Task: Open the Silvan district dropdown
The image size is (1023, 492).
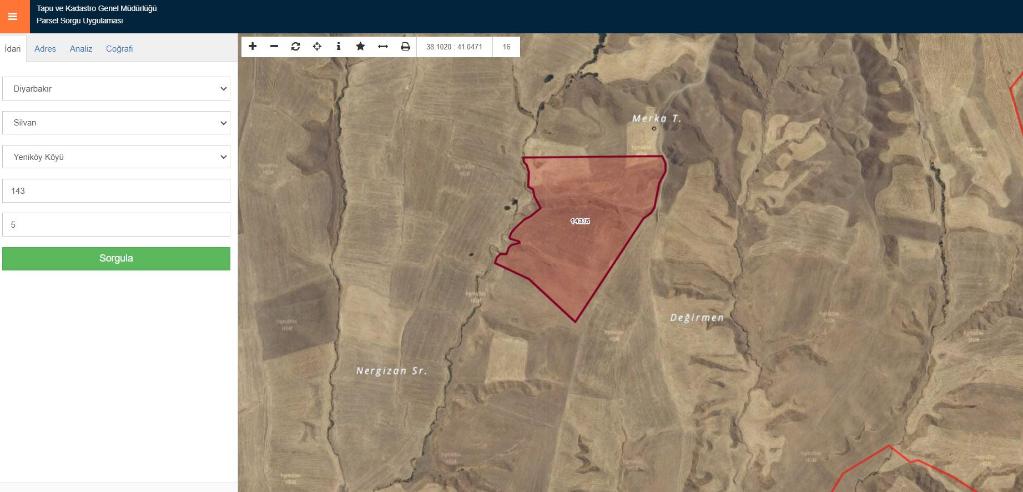Action: pyautogui.click(x=116, y=122)
